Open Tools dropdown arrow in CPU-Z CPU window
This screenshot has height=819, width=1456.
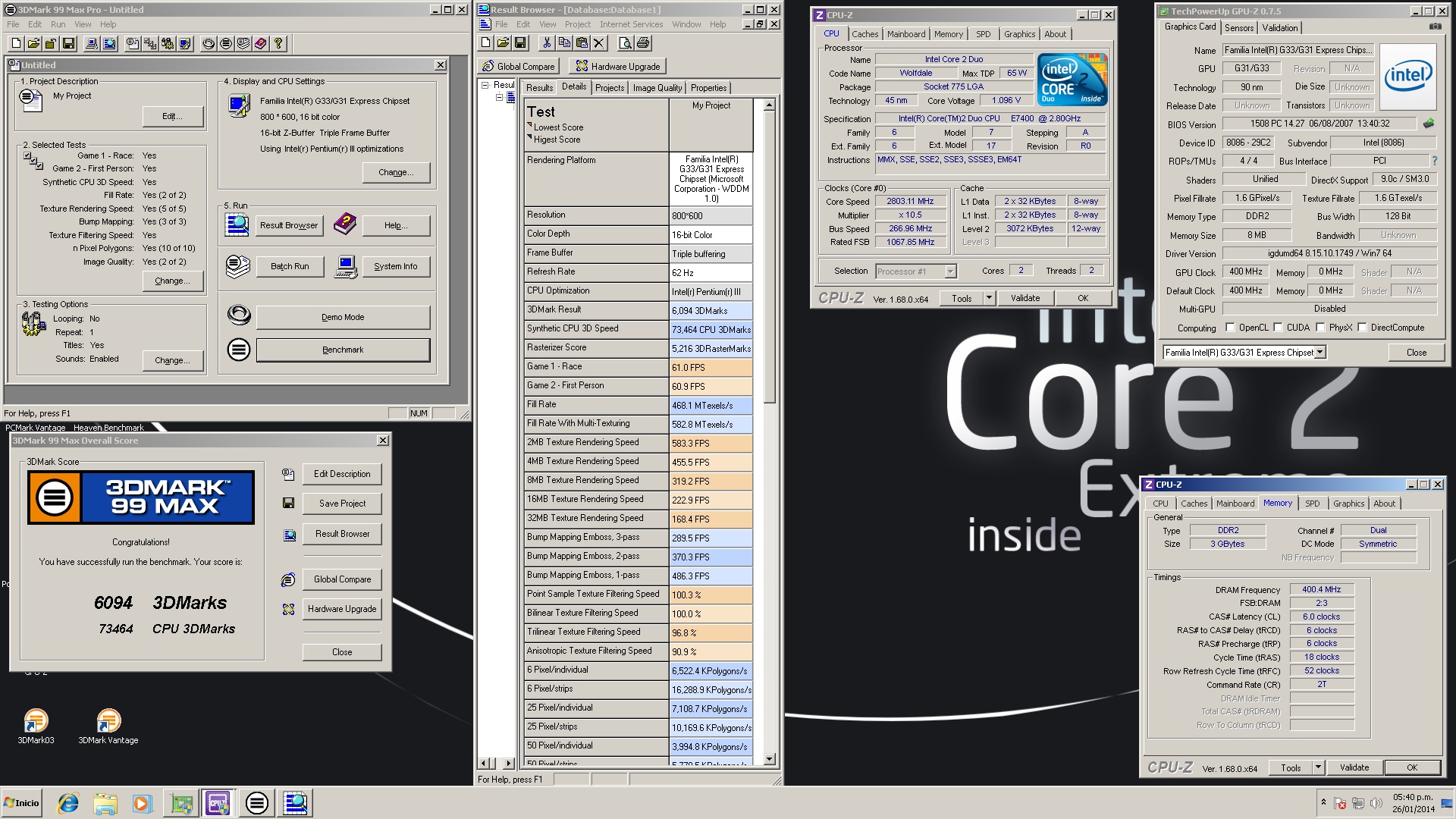(989, 298)
